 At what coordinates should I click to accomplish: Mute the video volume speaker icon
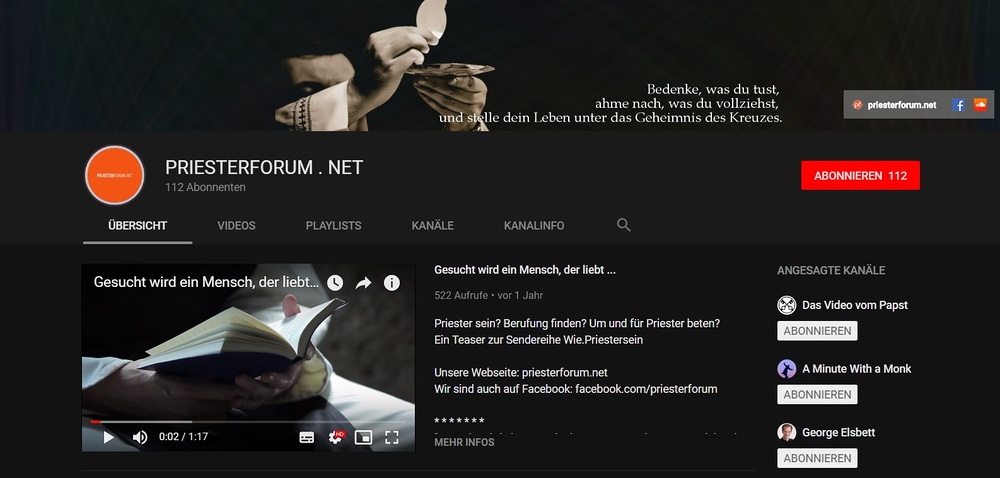[140, 437]
